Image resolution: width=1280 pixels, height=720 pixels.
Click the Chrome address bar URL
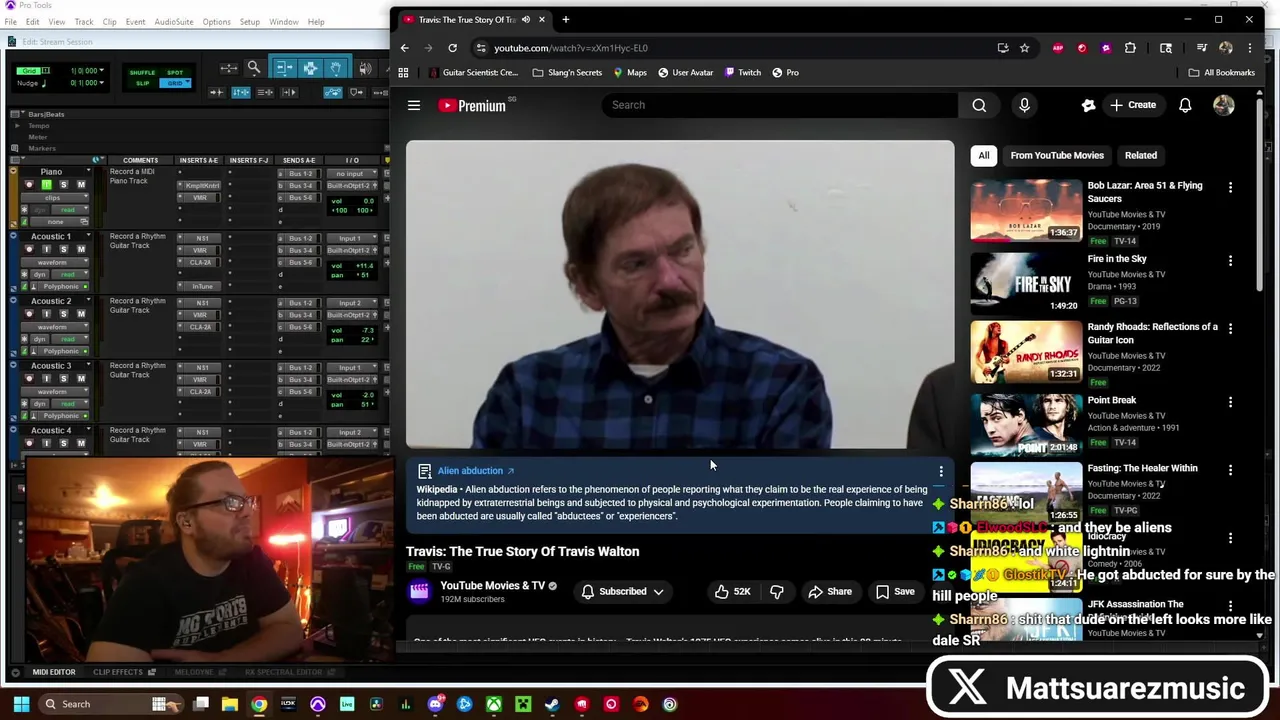pyautogui.click(x=571, y=48)
